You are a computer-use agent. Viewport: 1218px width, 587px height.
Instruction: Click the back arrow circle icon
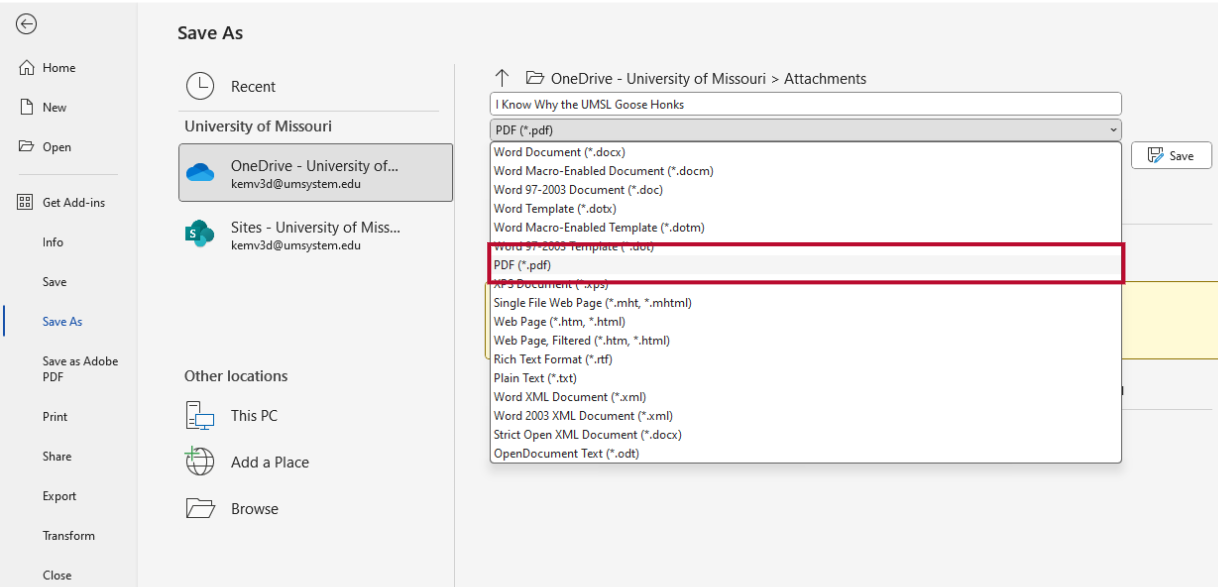(27, 24)
